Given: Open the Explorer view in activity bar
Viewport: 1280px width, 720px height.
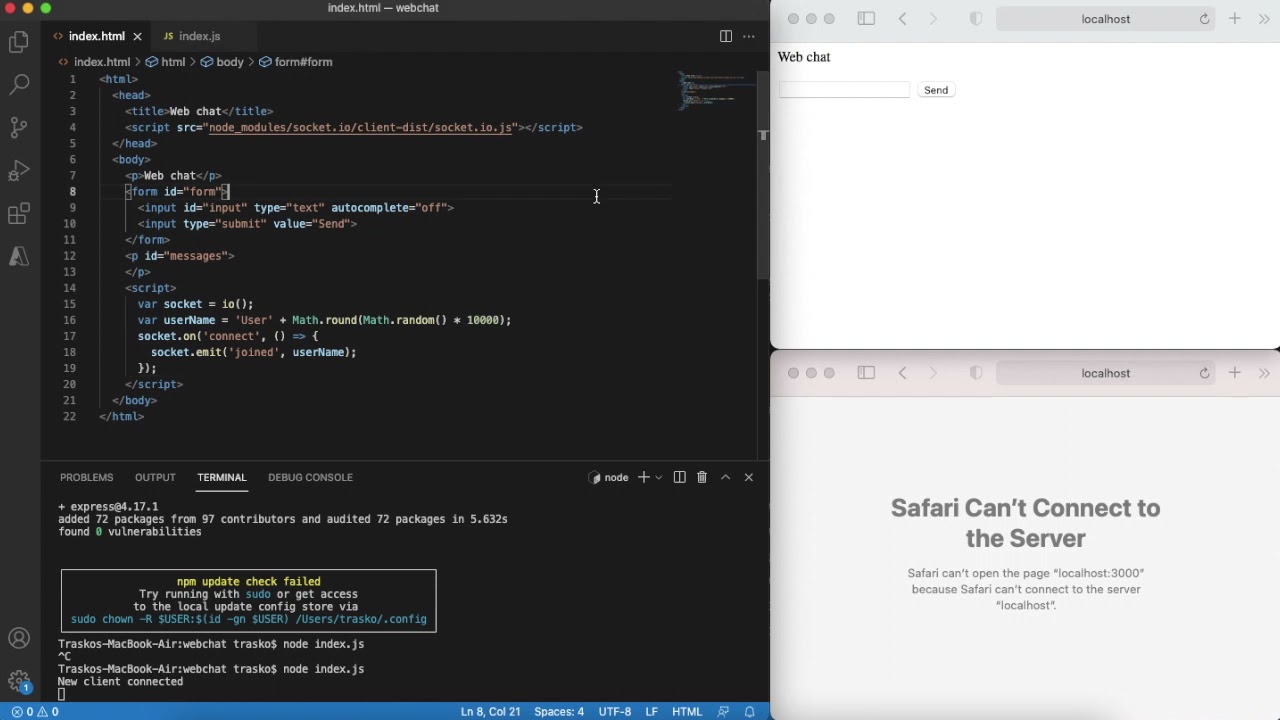Looking at the screenshot, I should (19, 41).
